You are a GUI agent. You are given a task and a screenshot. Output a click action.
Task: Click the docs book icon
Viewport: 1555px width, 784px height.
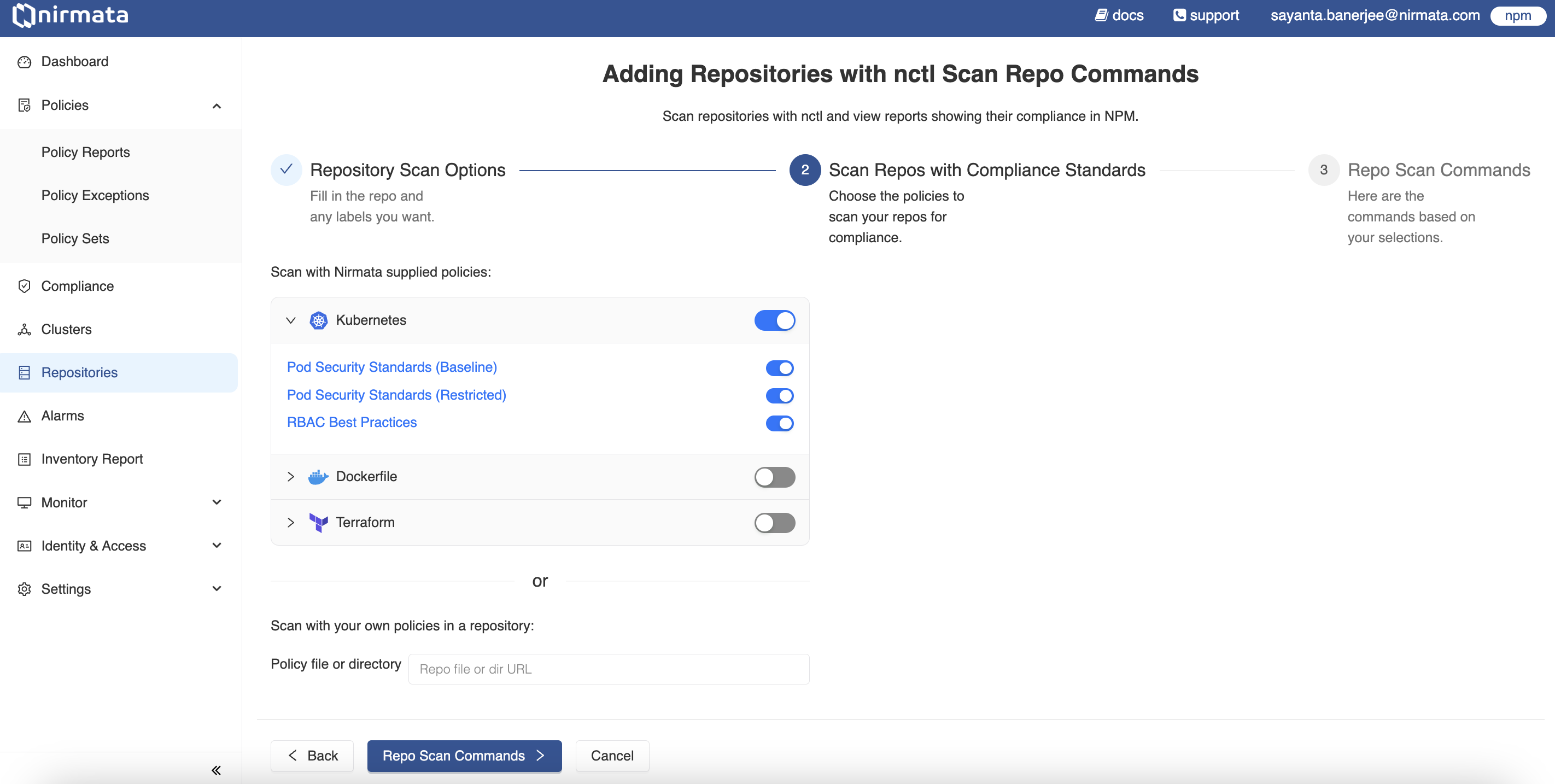(1101, 15)
